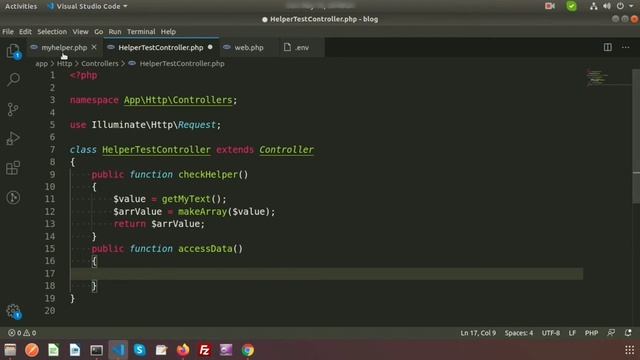The height and width of the screenshot is (360, 640).
Task: Open the Terminal menu
Action: click(141, 31)
